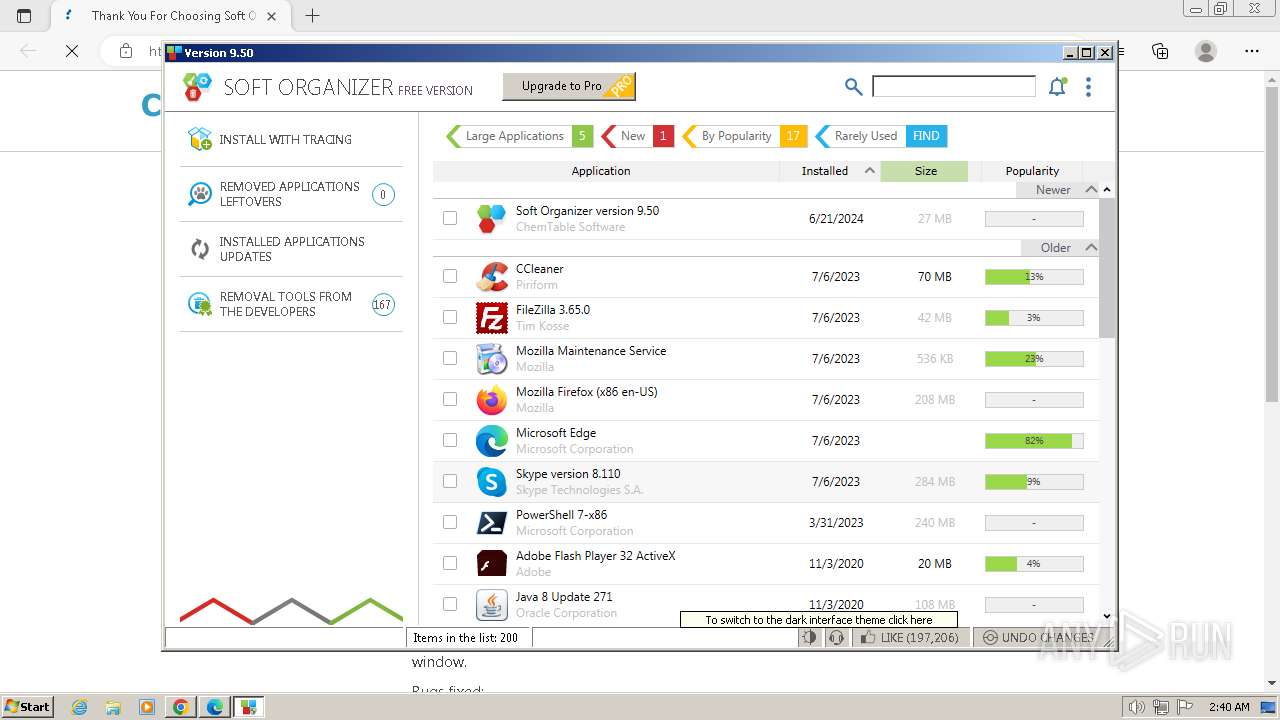
Task: Click Soft Organizer taskbar icon
Action: tap(249, 707)
